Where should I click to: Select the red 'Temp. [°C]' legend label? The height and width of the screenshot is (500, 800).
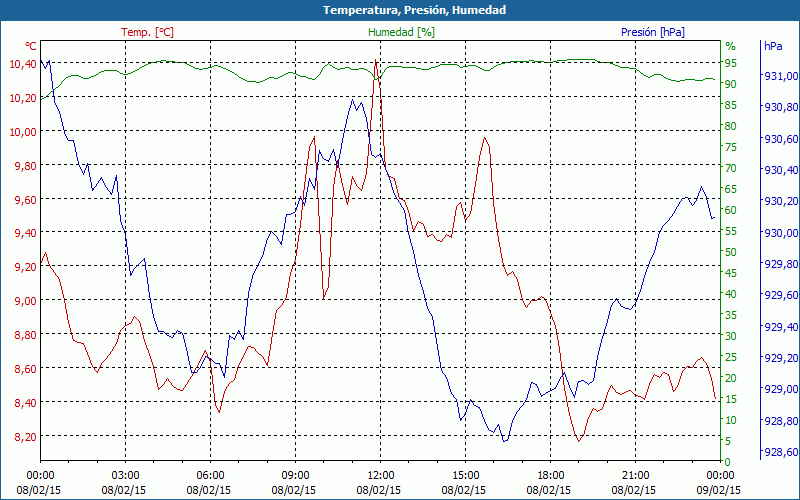point(147,32)
